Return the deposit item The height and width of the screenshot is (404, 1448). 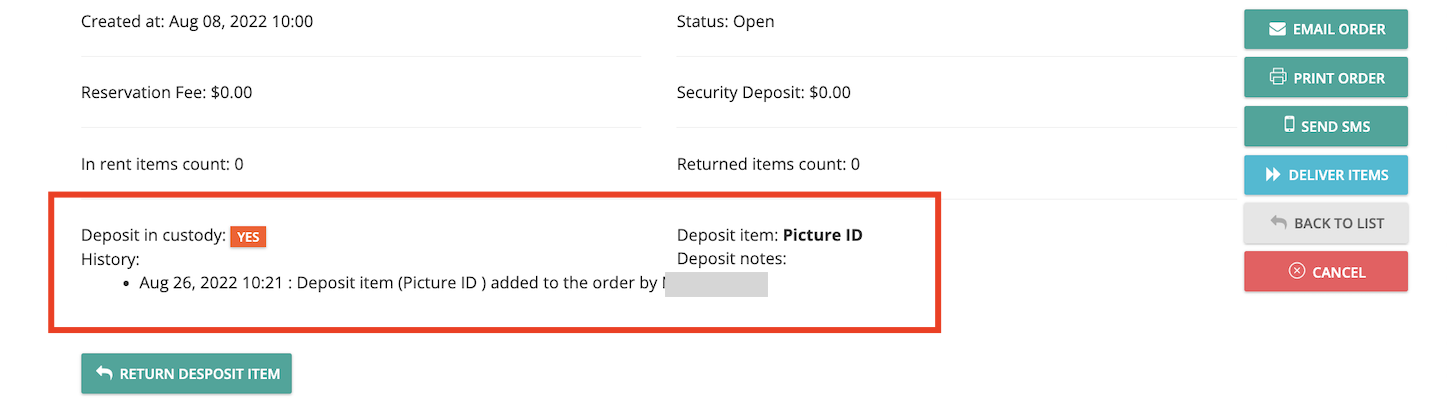[186, 373]
